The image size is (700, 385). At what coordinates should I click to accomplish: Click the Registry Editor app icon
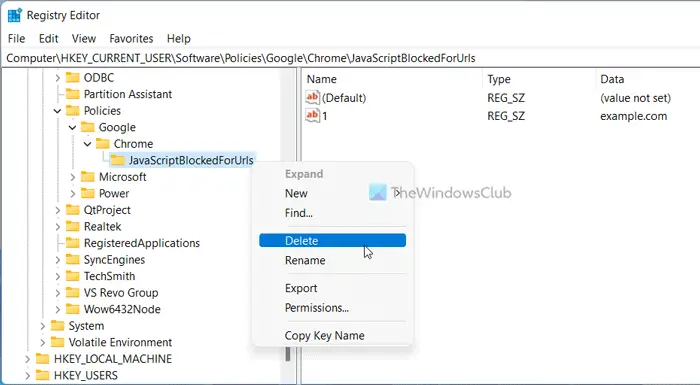tap(15, 15)
